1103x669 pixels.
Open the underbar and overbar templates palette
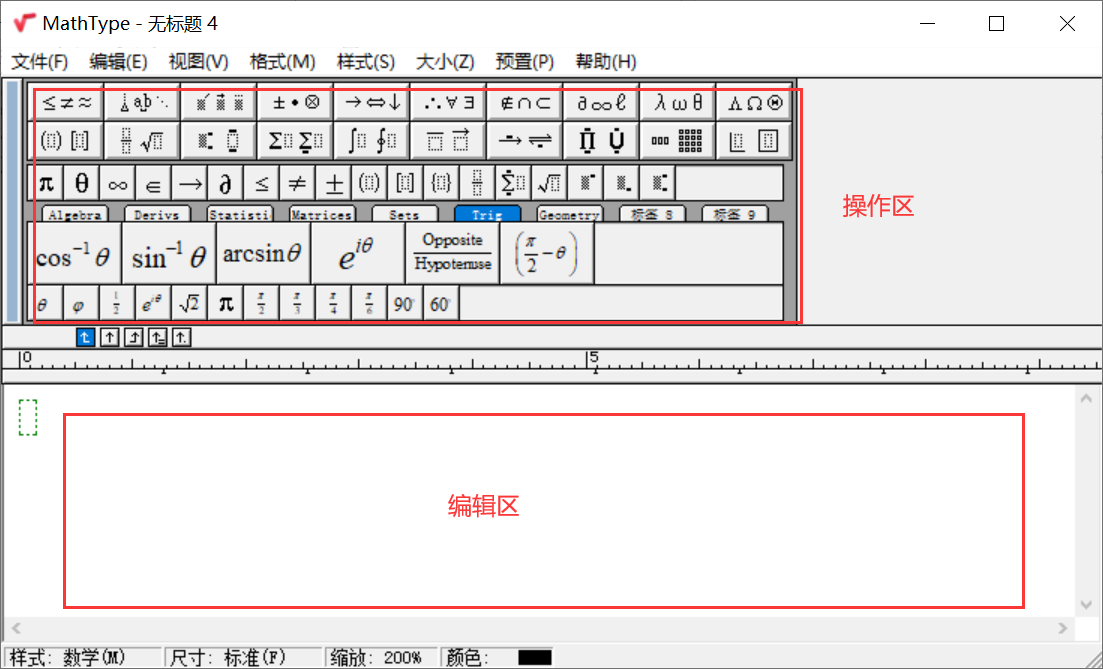(x=448, y=141)
